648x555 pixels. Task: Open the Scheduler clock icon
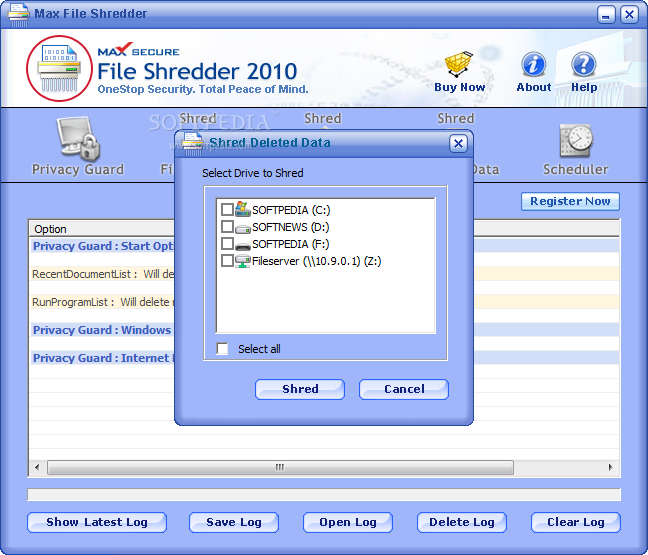click(576, 141)
